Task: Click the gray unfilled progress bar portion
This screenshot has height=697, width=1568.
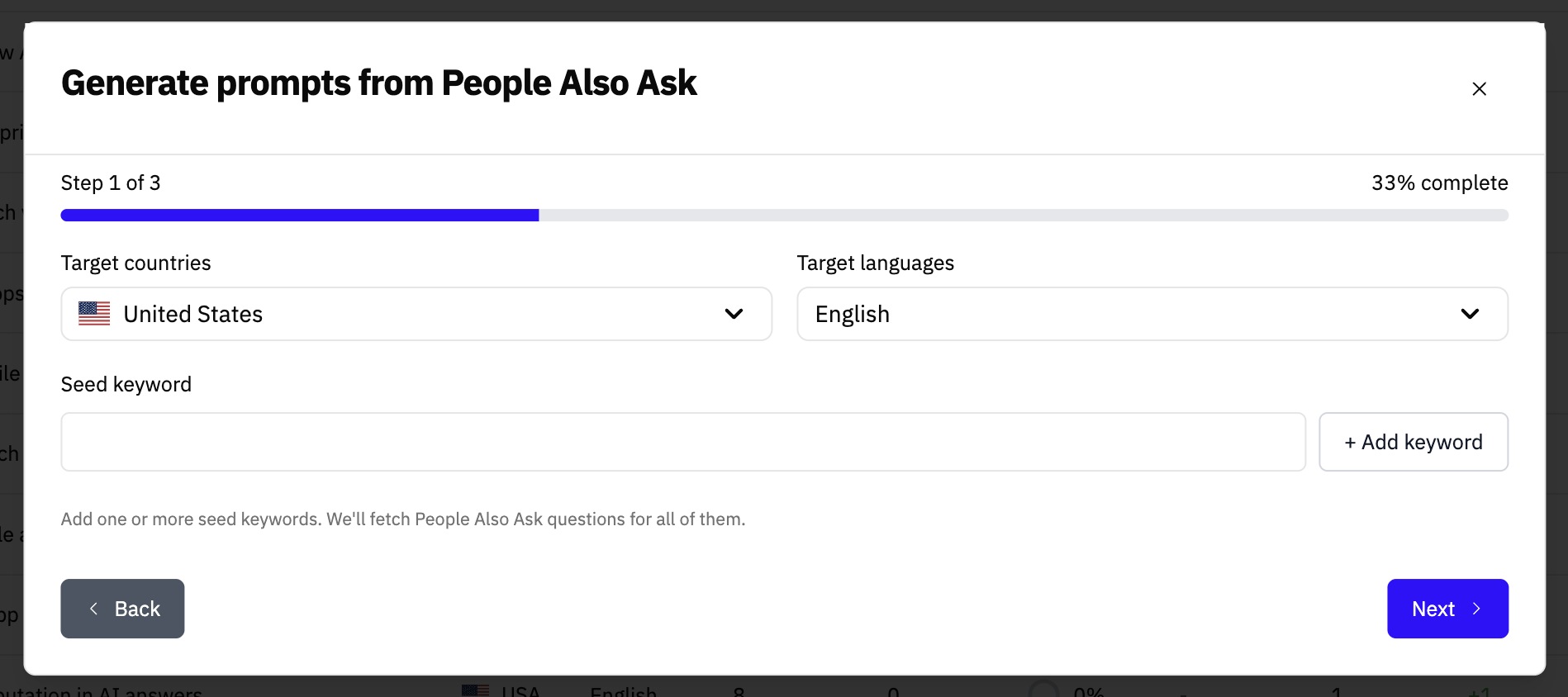Action: point(1023,216)
